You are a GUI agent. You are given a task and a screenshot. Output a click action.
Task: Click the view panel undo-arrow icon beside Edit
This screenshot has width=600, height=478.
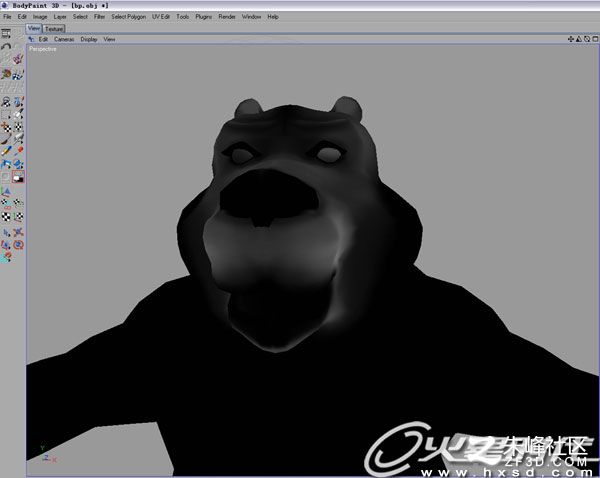31,39
